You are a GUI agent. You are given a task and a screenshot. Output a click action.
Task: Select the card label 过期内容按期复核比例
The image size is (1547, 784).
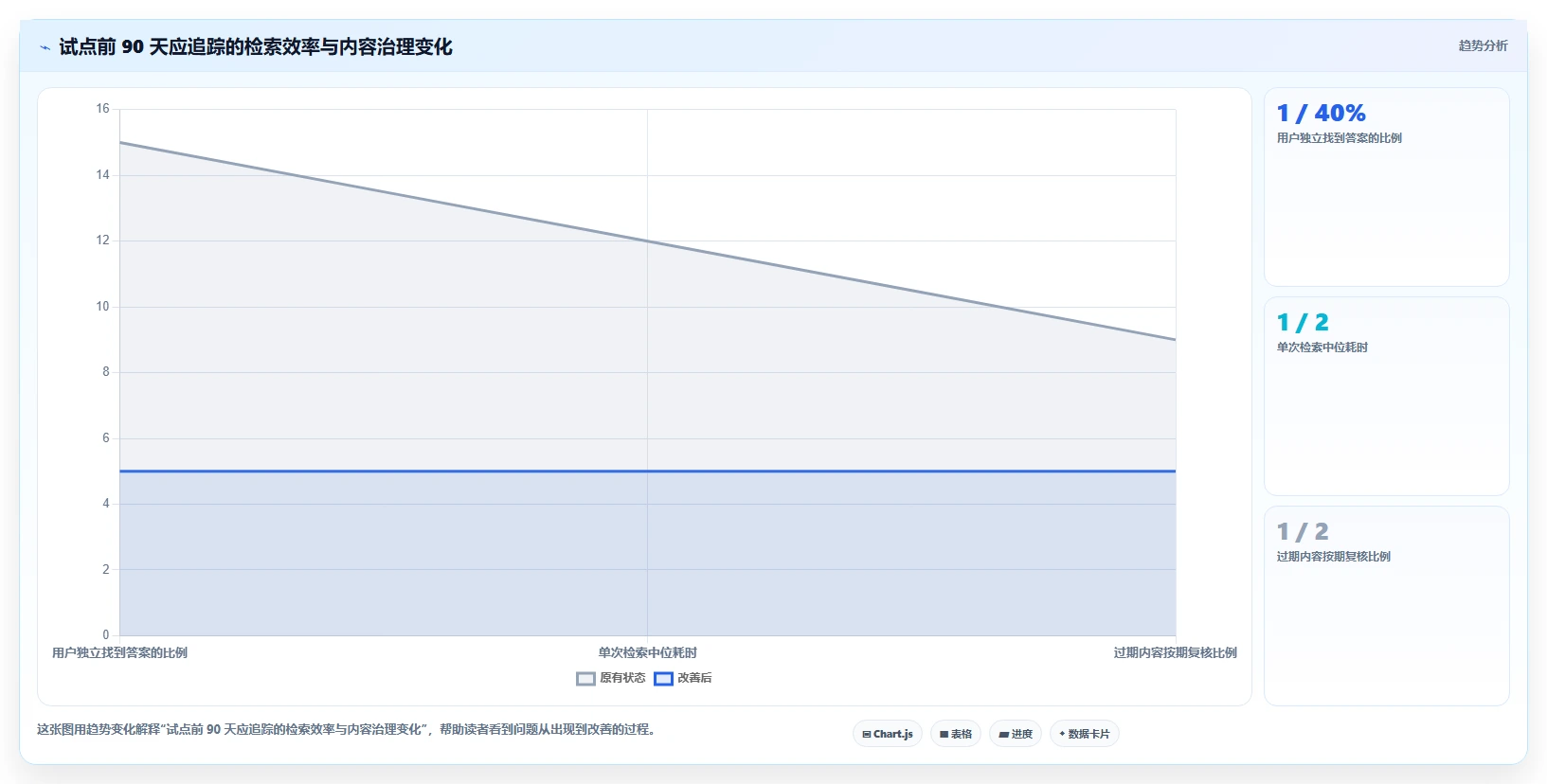click(x=1333, y=557)
